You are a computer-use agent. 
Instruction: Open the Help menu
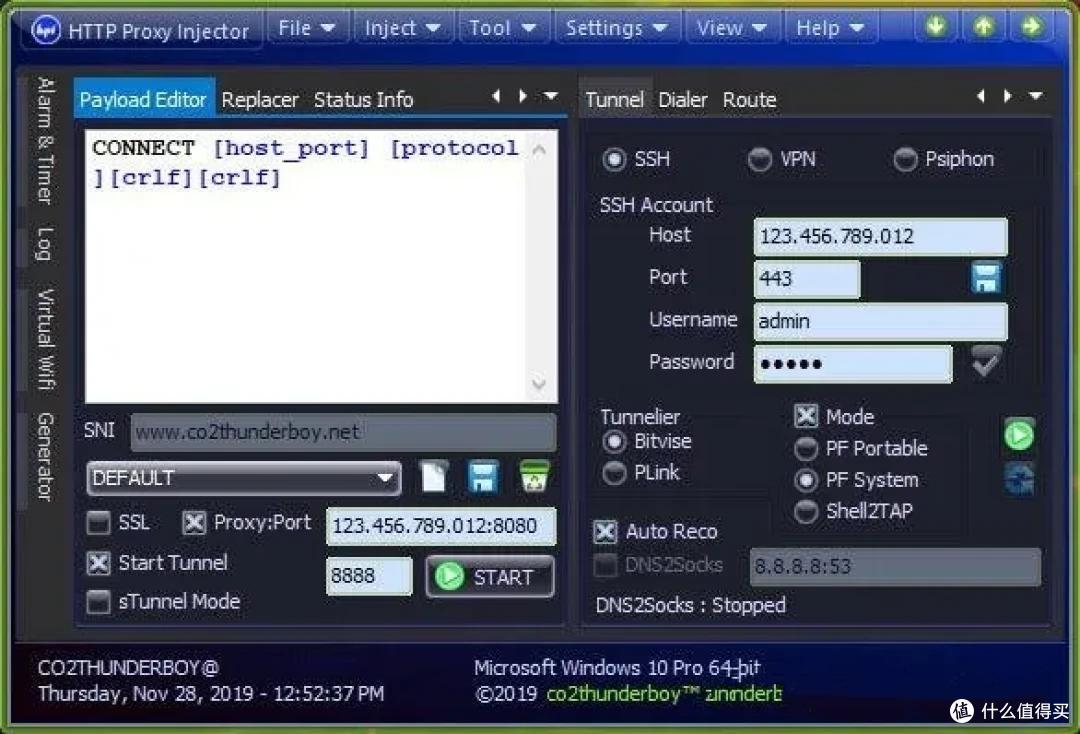[830, 28]
